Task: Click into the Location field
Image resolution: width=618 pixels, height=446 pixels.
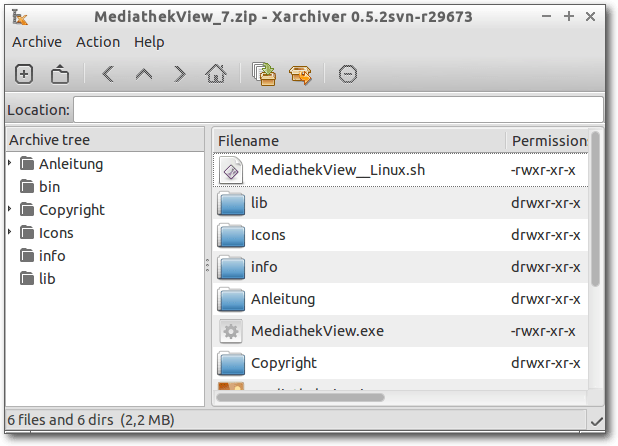Action: coord(339,110)
